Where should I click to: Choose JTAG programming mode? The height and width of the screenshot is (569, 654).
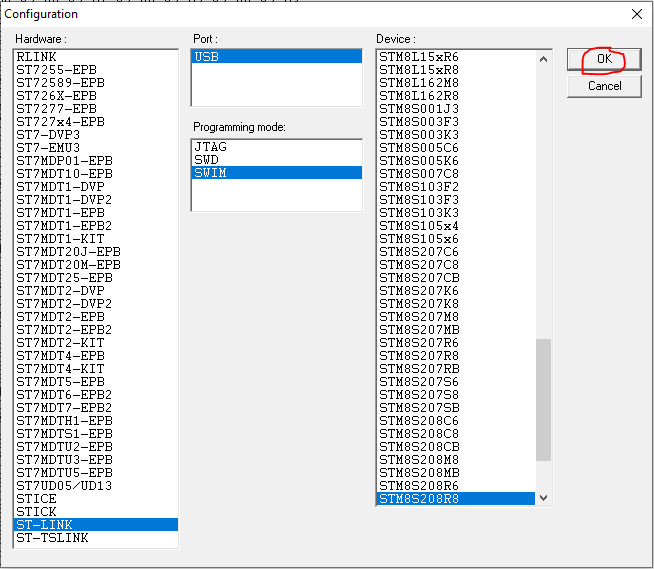(277, 147)
